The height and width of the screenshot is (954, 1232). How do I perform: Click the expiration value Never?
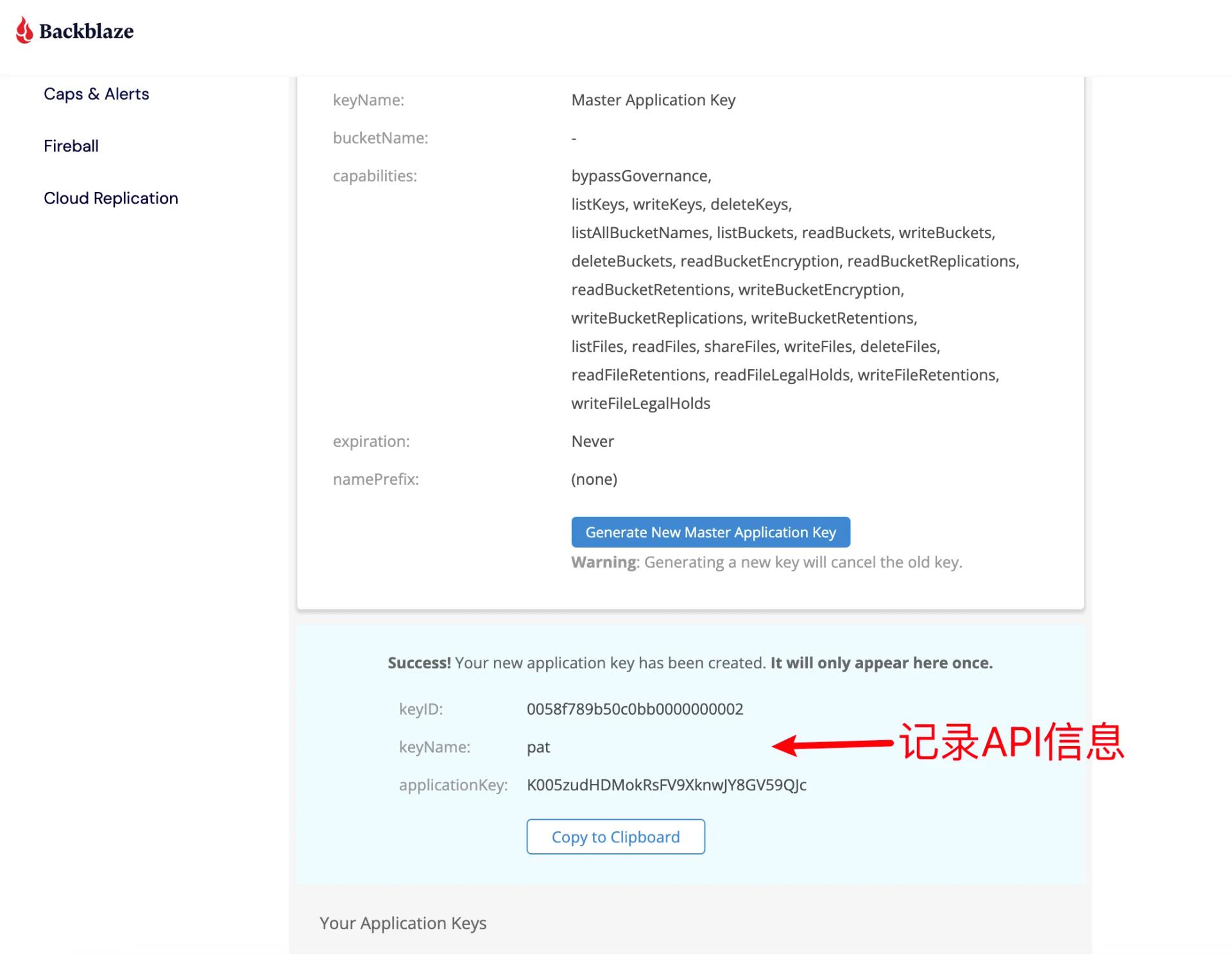coord(592,441)
